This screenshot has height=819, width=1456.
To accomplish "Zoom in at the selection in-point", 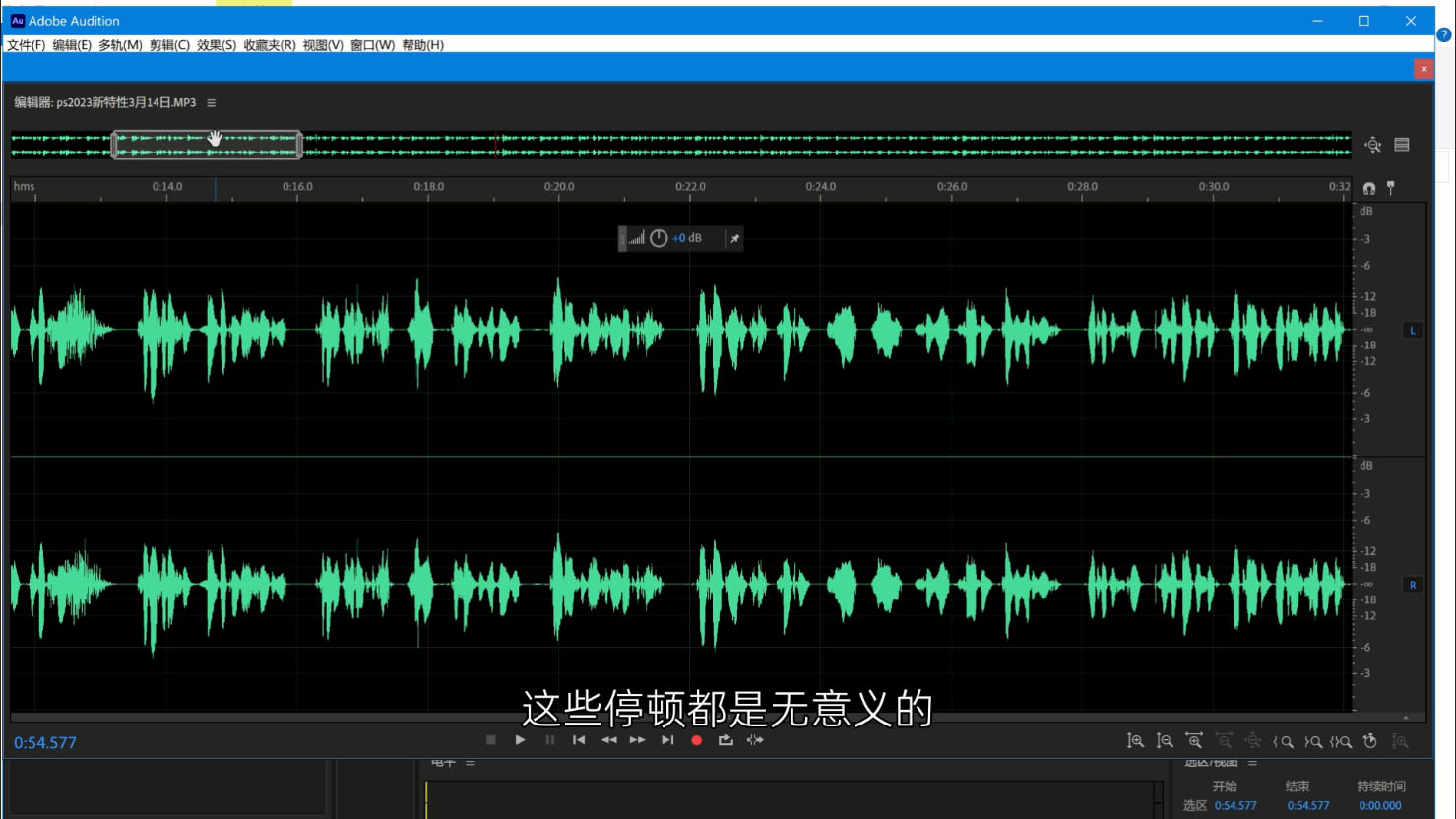I will 1283,740.
